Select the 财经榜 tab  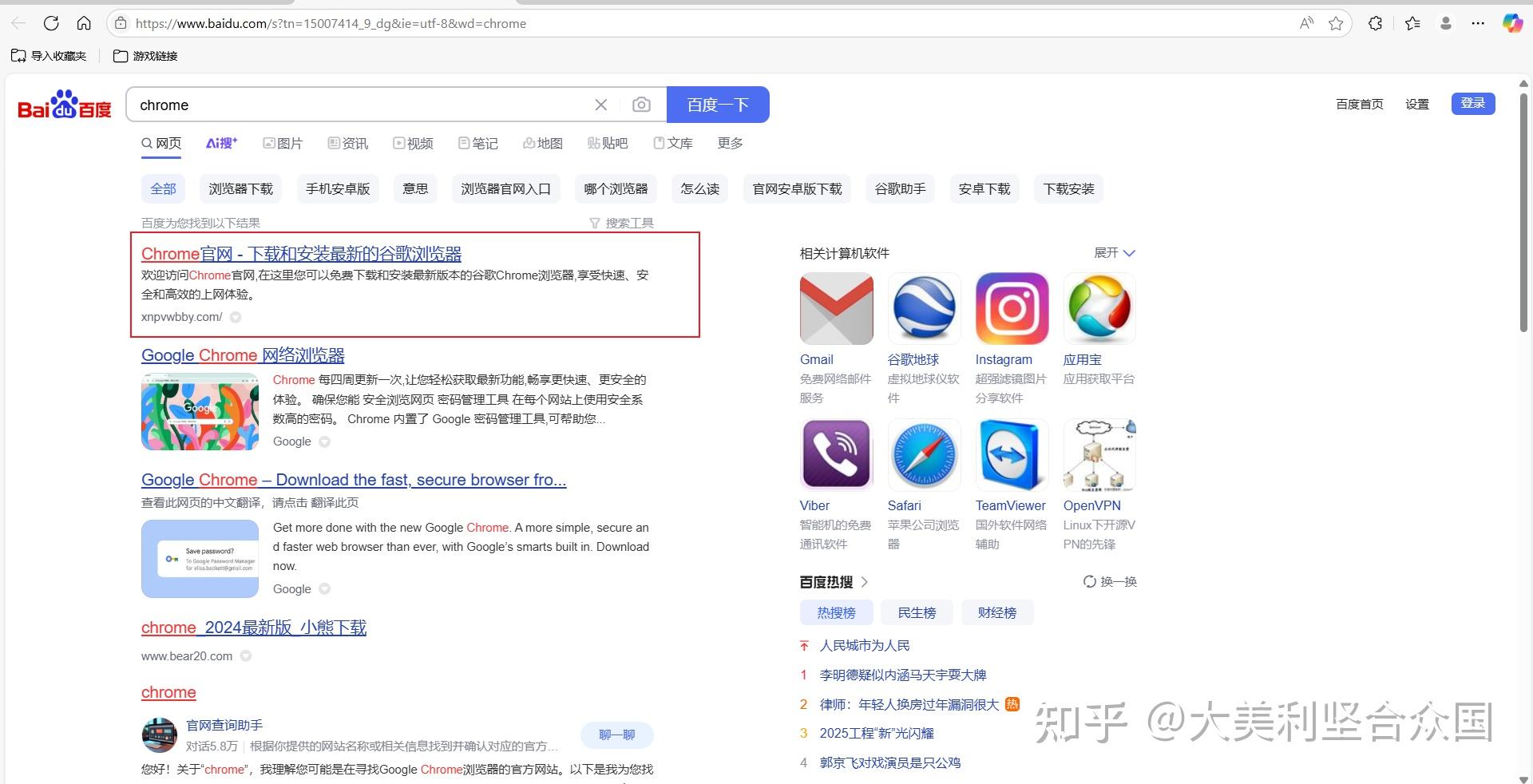pyautogui.click(x=997, y=612)
